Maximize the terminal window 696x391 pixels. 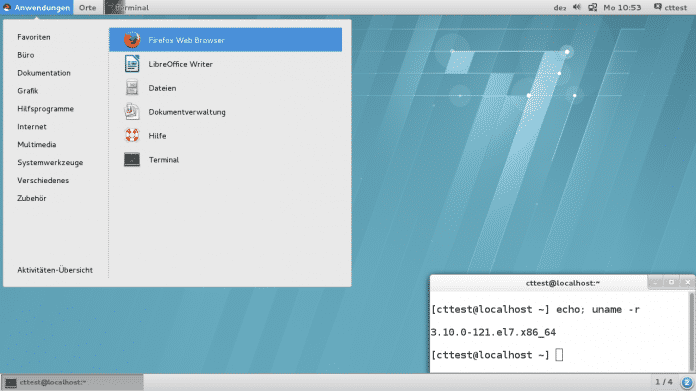[x=671, y=282]
